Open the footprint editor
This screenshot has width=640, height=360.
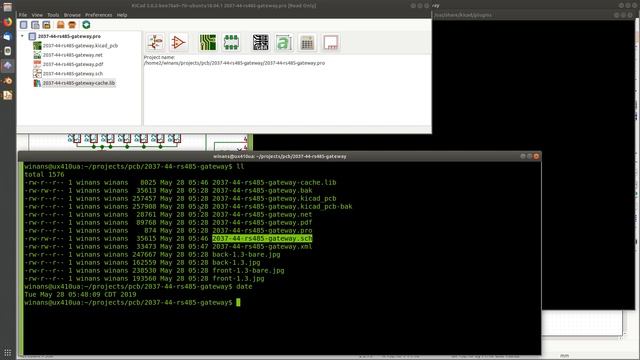(231, 42)
